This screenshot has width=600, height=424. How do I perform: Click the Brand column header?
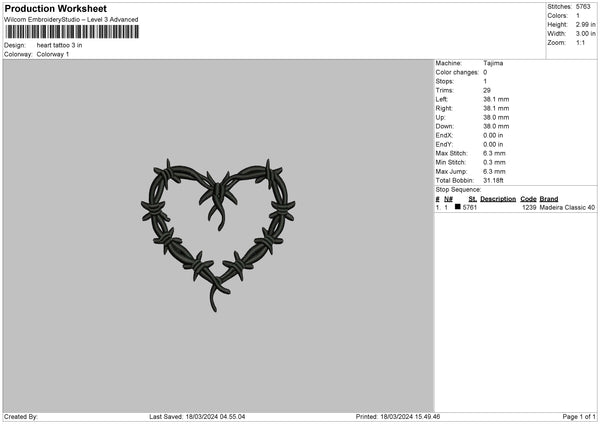pyautogui.click(x=550, y=198)
